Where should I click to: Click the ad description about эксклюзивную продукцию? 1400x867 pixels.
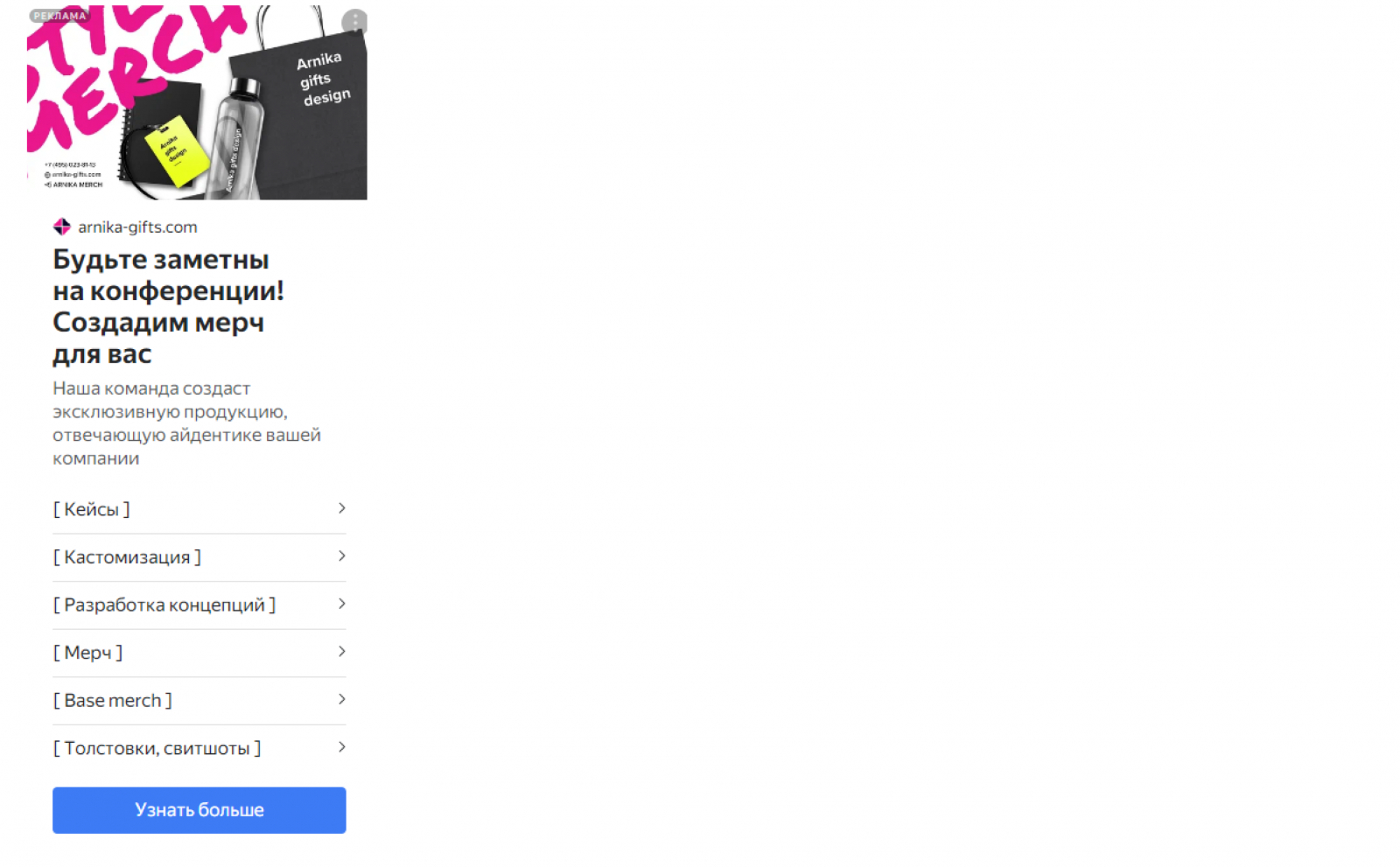pyautogui.click(x=186, y=423)
